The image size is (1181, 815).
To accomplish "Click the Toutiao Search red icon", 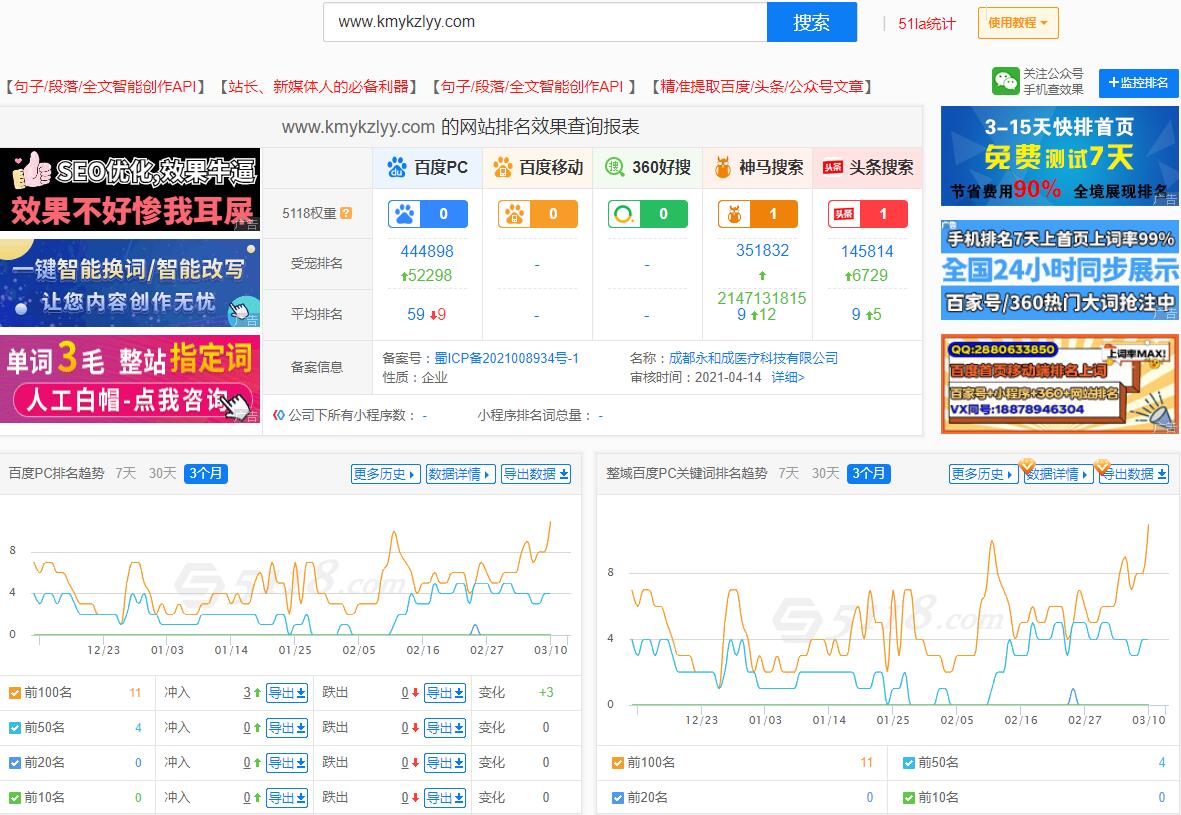I will pyautogui.click(x=832, y=167).
